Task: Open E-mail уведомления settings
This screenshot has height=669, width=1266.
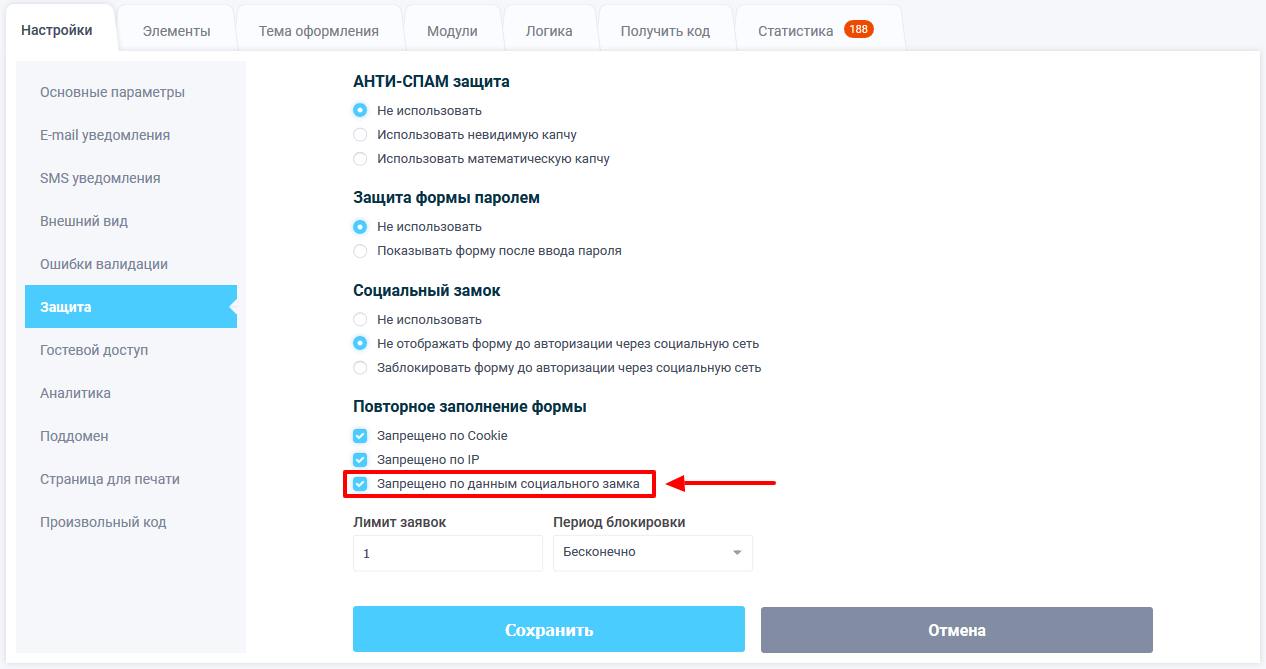Action: click(102, 134)
